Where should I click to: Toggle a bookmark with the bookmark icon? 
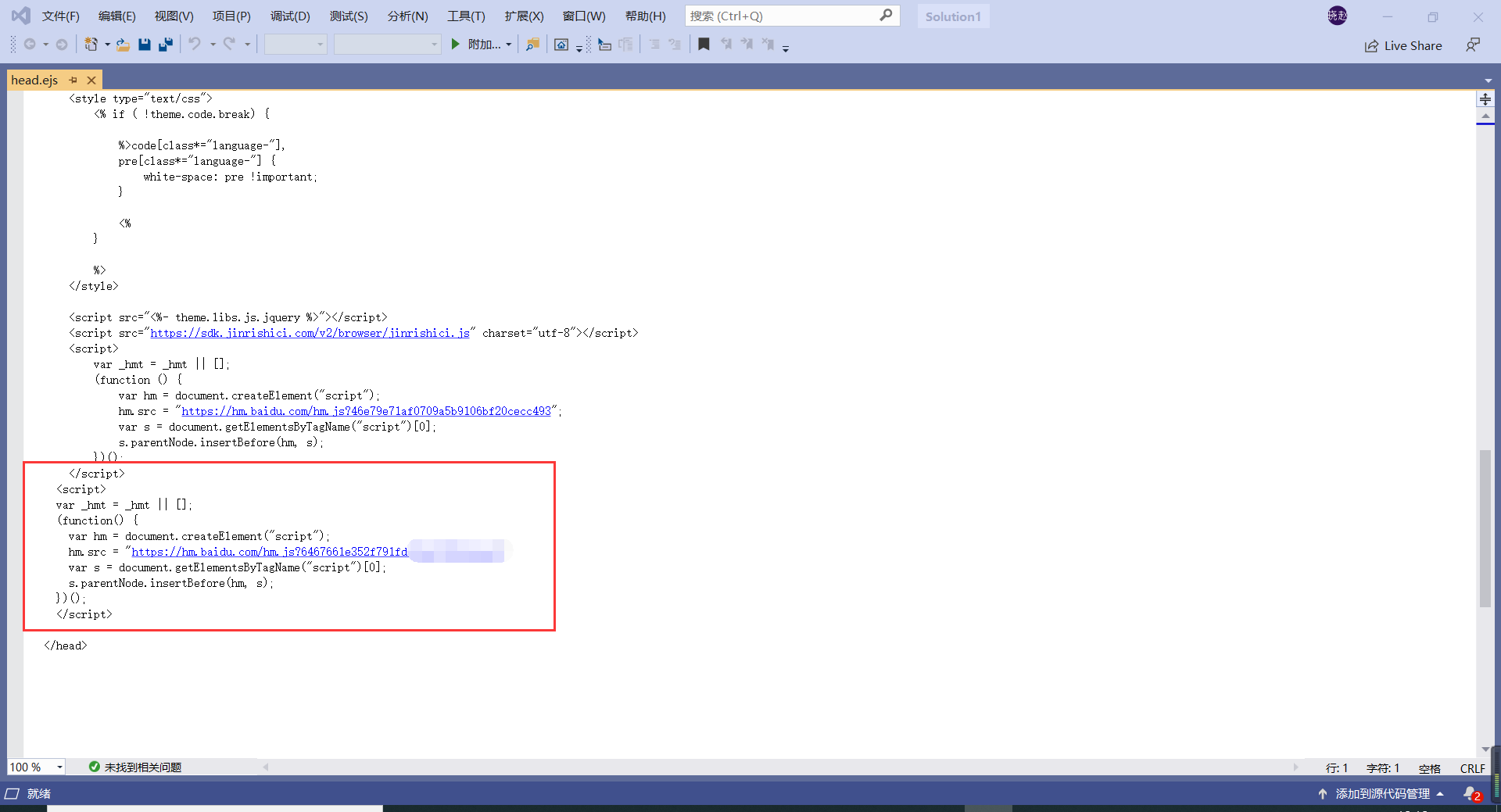pos(704,45)
